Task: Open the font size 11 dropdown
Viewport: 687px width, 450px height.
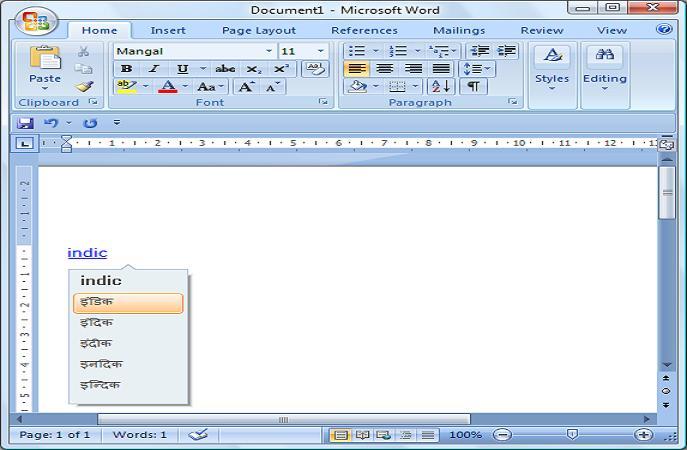Action: point(321,51)
